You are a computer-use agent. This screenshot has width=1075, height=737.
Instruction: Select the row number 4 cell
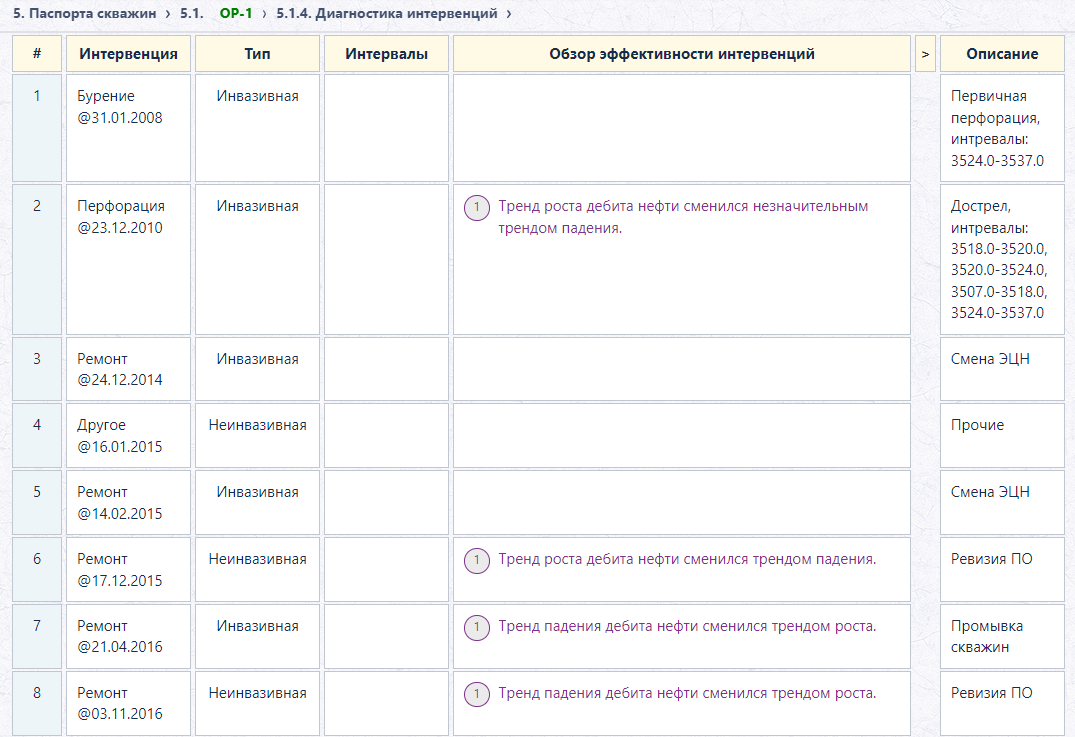[37, 435]
